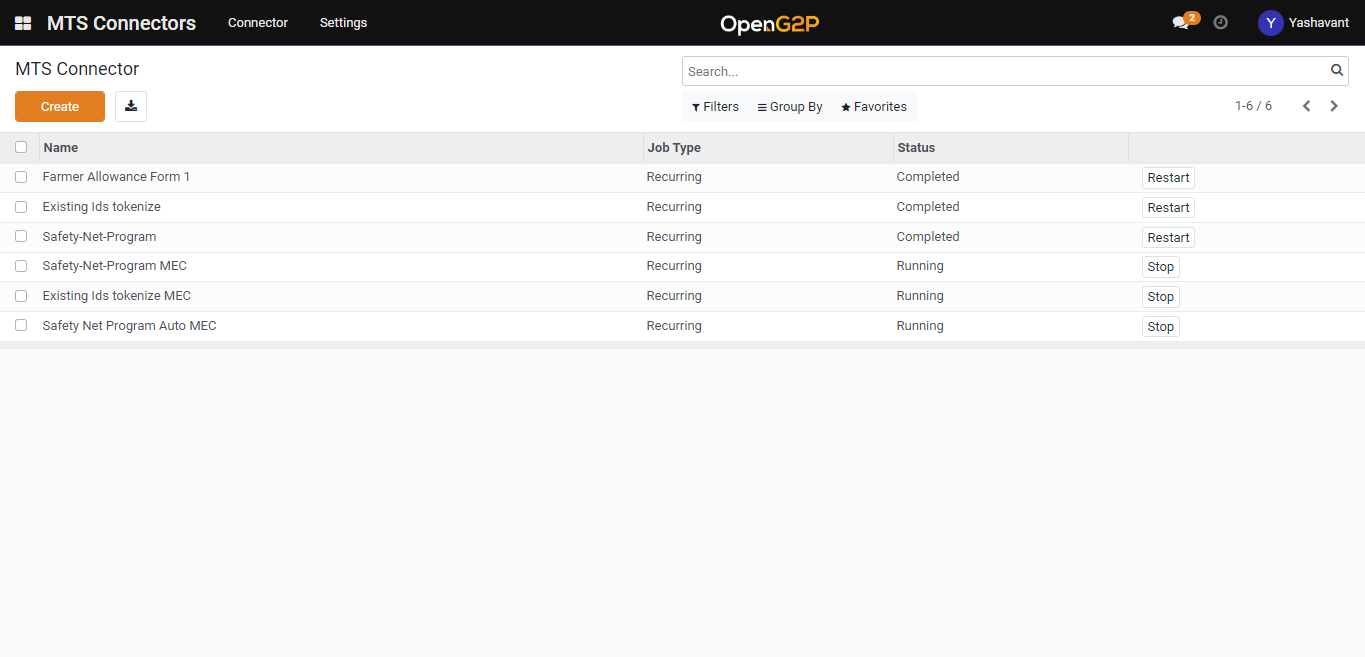Open the activities clock icon
Screen dimensions: 1365x657
1220,22
